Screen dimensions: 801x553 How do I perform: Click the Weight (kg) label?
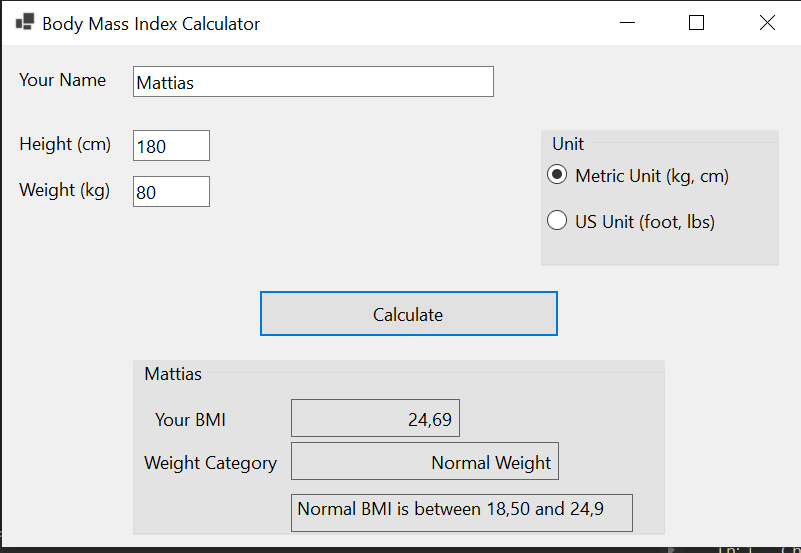[x=64, y=190]
